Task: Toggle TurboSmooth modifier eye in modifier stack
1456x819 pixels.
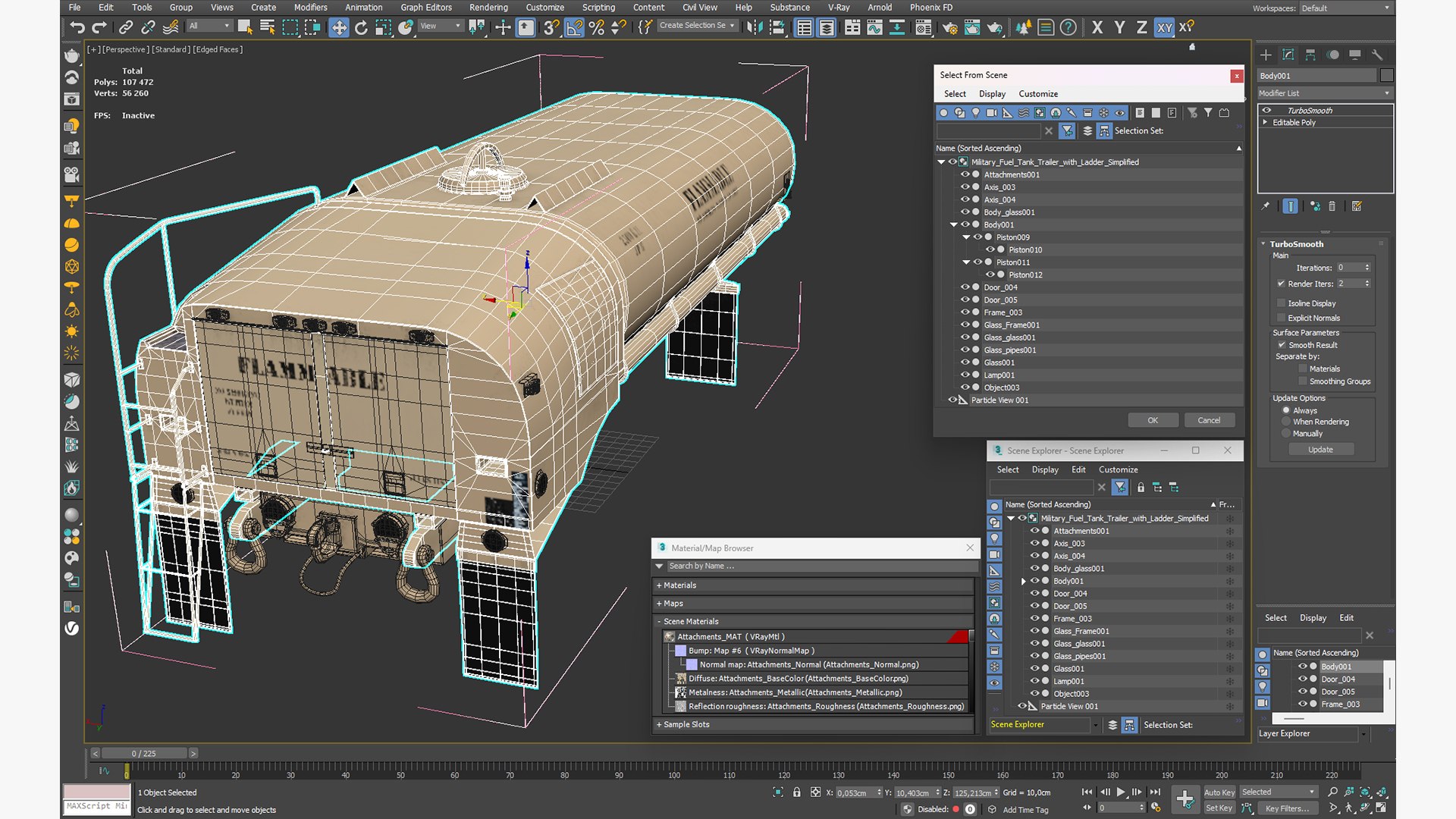Action: coord(1266,110)
